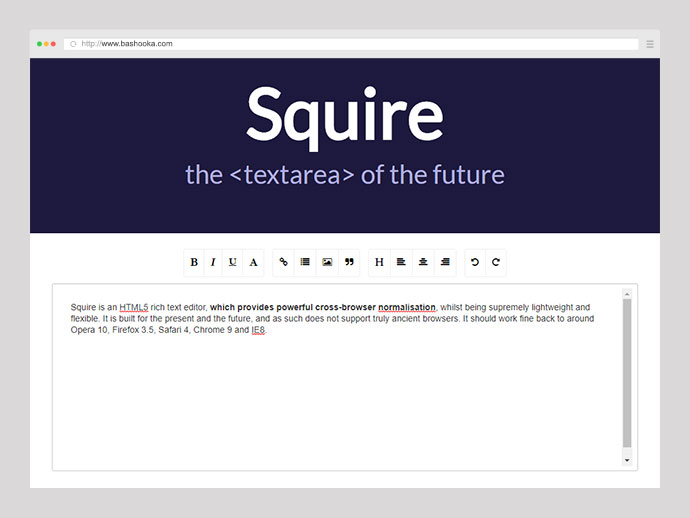
Task: Open the browser hamburger menu
Action: [x=650, y=44]
